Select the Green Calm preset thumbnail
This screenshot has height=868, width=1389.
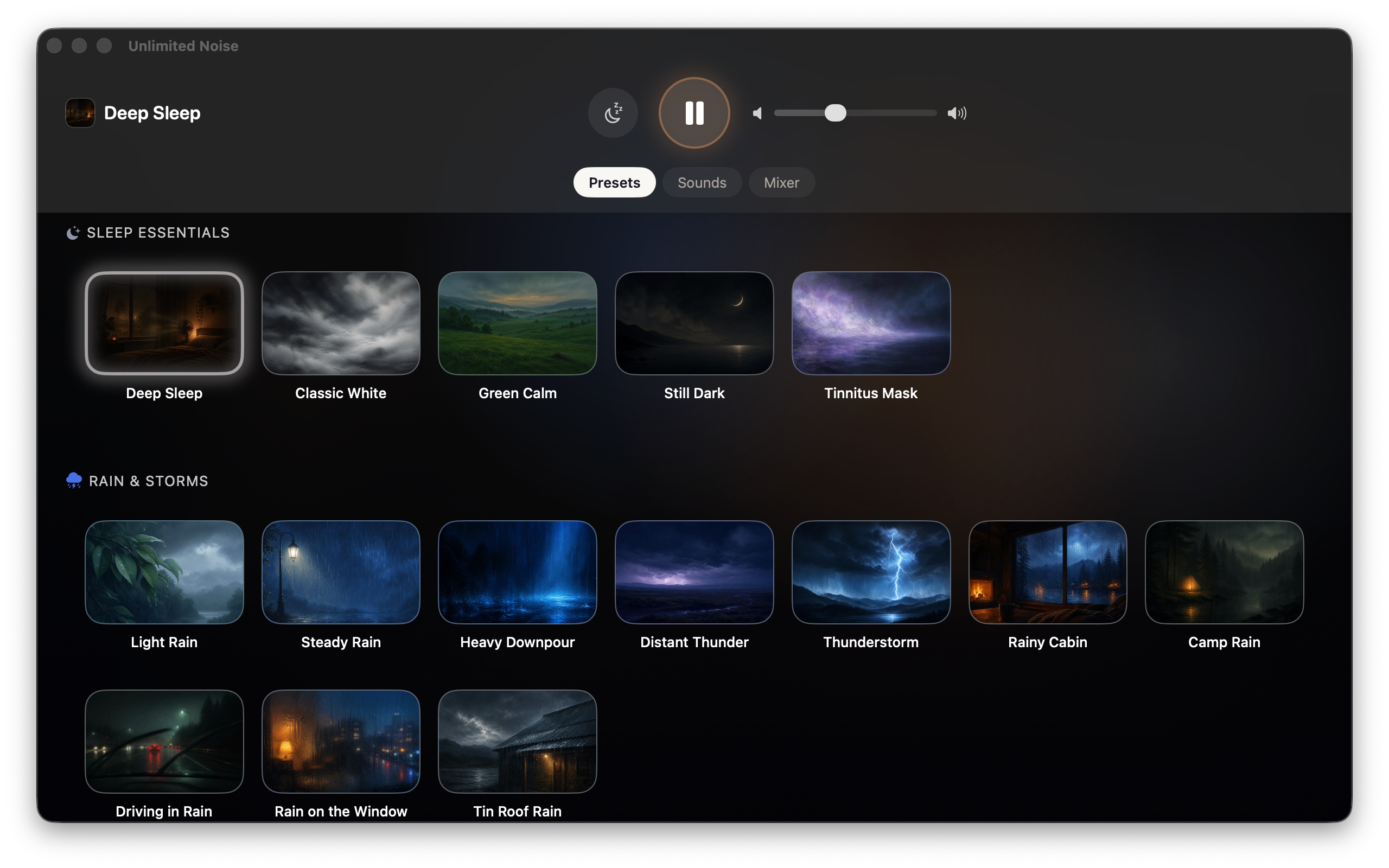[x=518, y=323]
